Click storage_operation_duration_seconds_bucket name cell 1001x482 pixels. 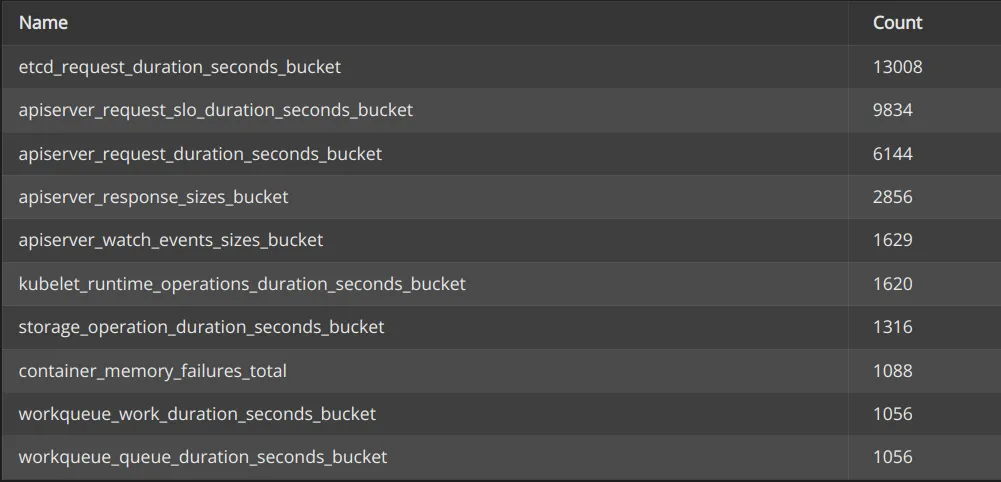point(201,327)
